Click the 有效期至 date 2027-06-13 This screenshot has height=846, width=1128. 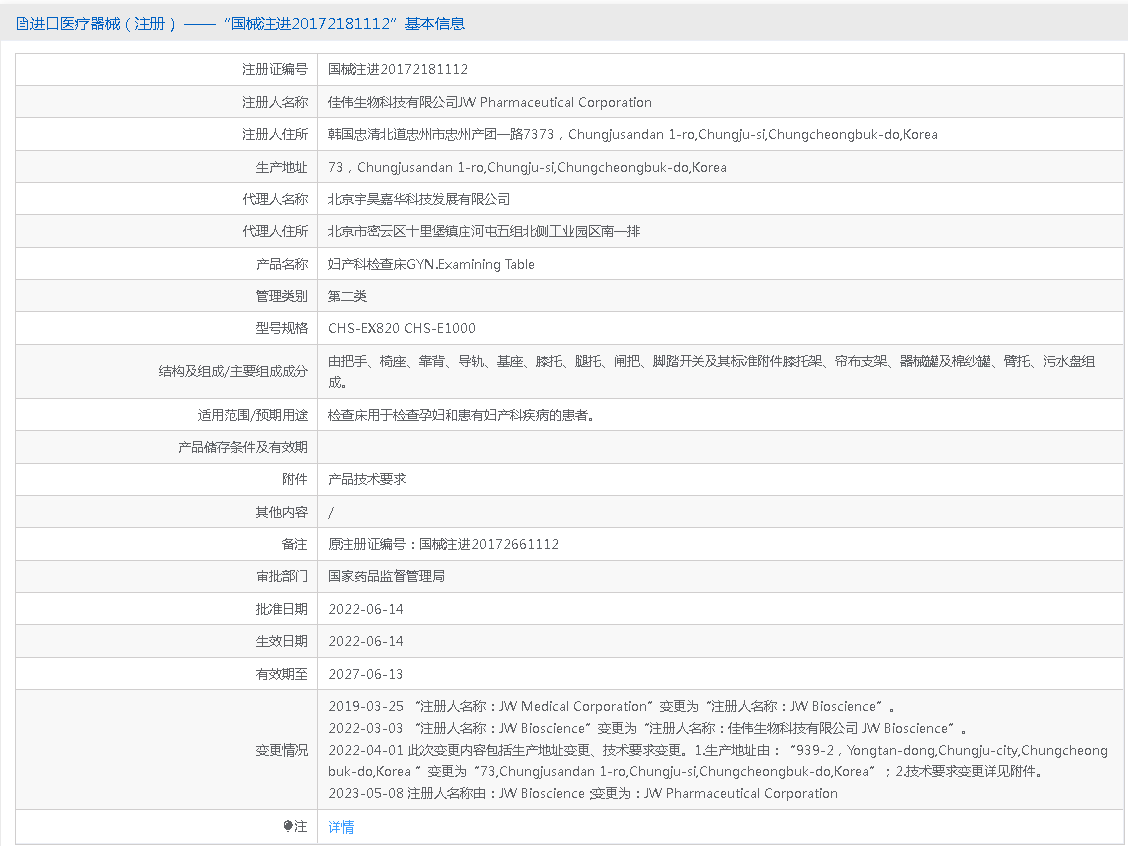(366, 674)
